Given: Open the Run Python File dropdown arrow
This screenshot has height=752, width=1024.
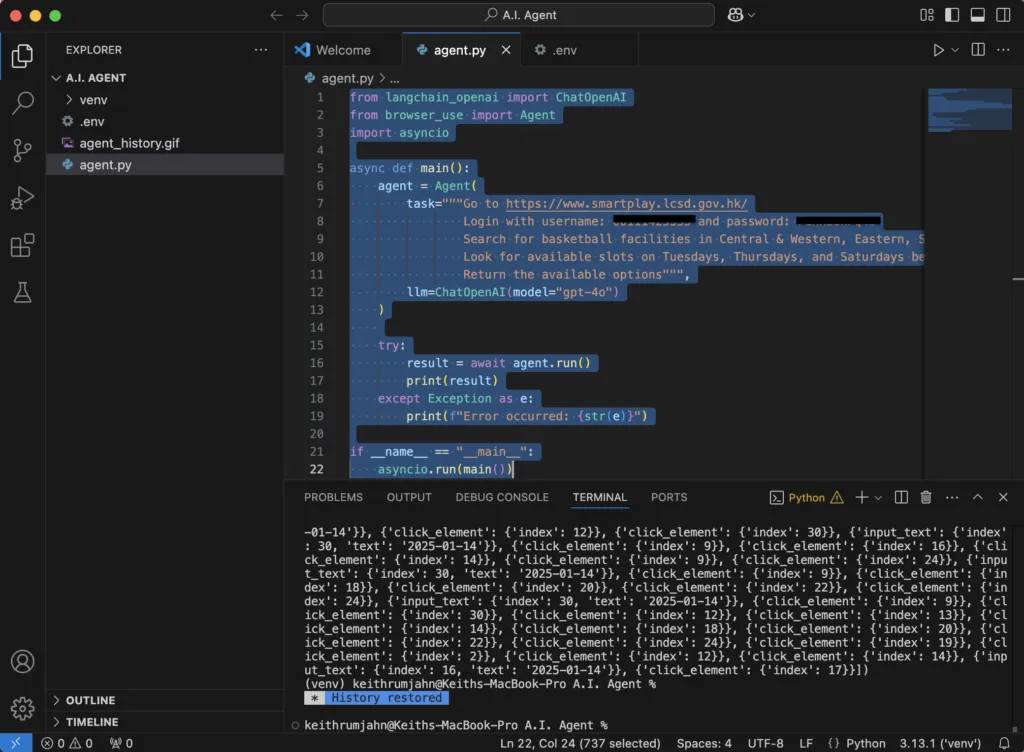Looking at the screenshot, I should pos(955,50).
